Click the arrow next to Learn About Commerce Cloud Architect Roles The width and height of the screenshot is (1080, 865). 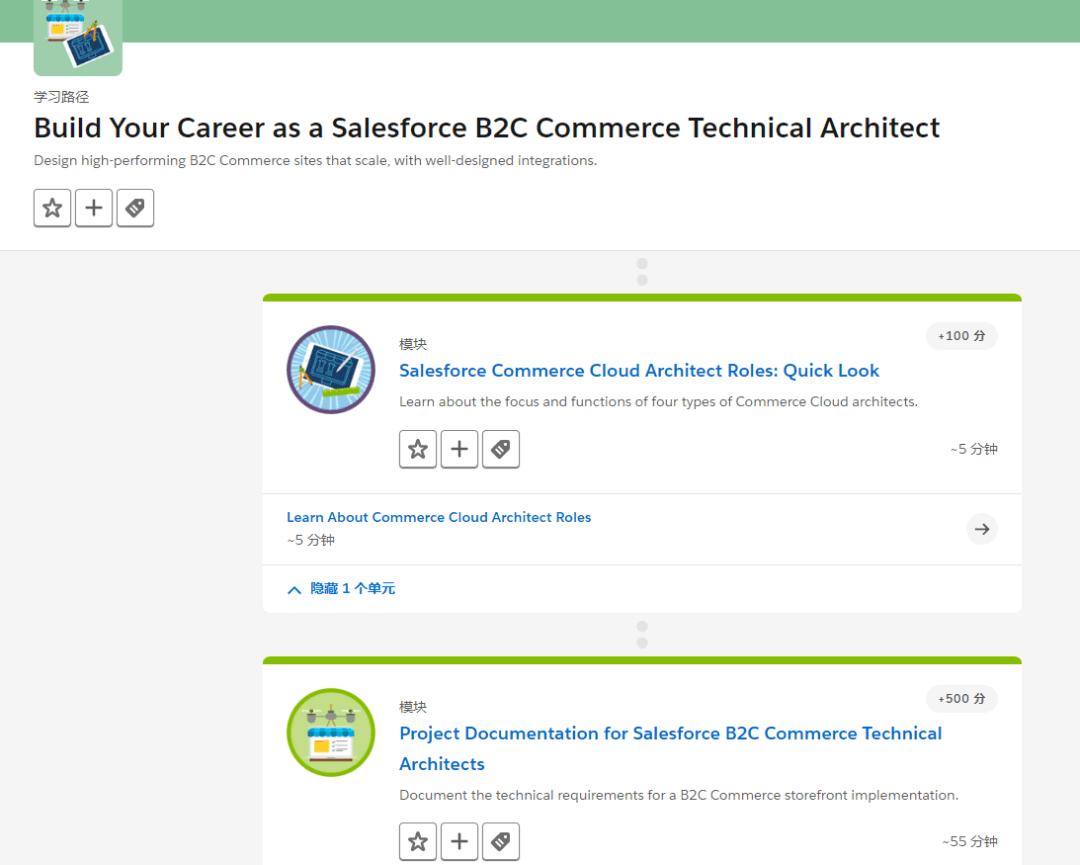click(x=982, y=528)
